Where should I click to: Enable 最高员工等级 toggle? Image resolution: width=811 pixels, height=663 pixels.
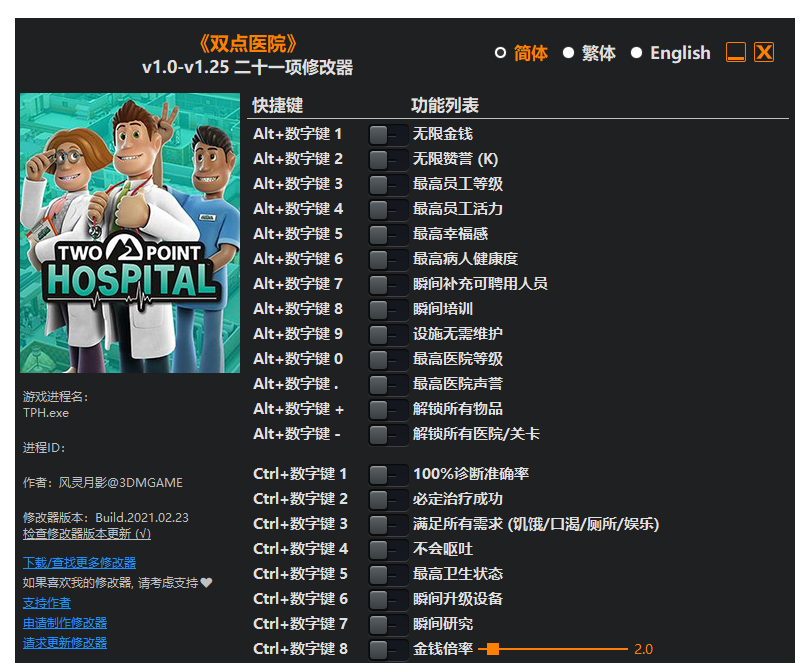pos(388,184)
